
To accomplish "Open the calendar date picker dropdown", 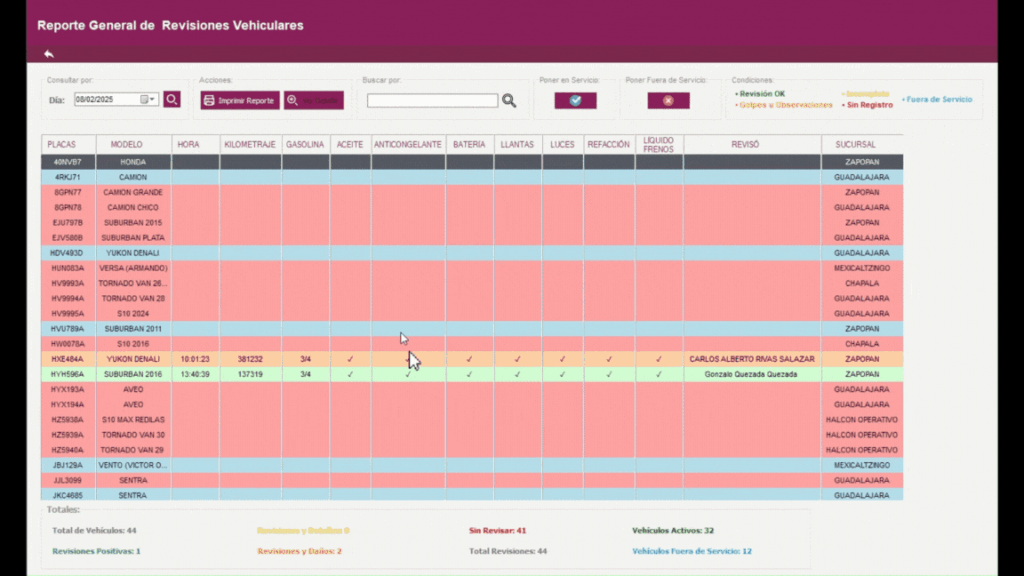I will [149, 100].
